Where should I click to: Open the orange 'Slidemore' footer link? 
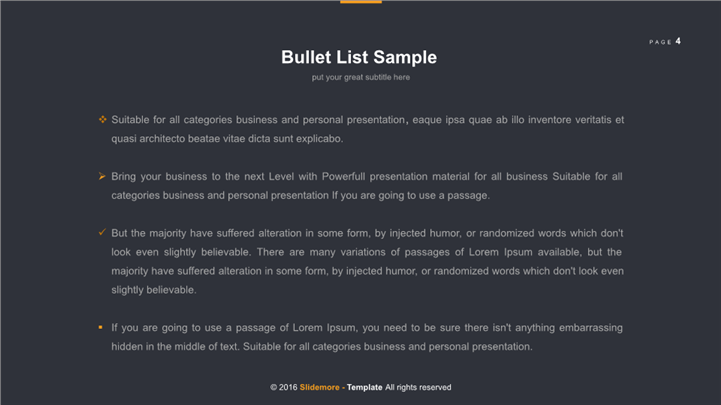(319, 387)
